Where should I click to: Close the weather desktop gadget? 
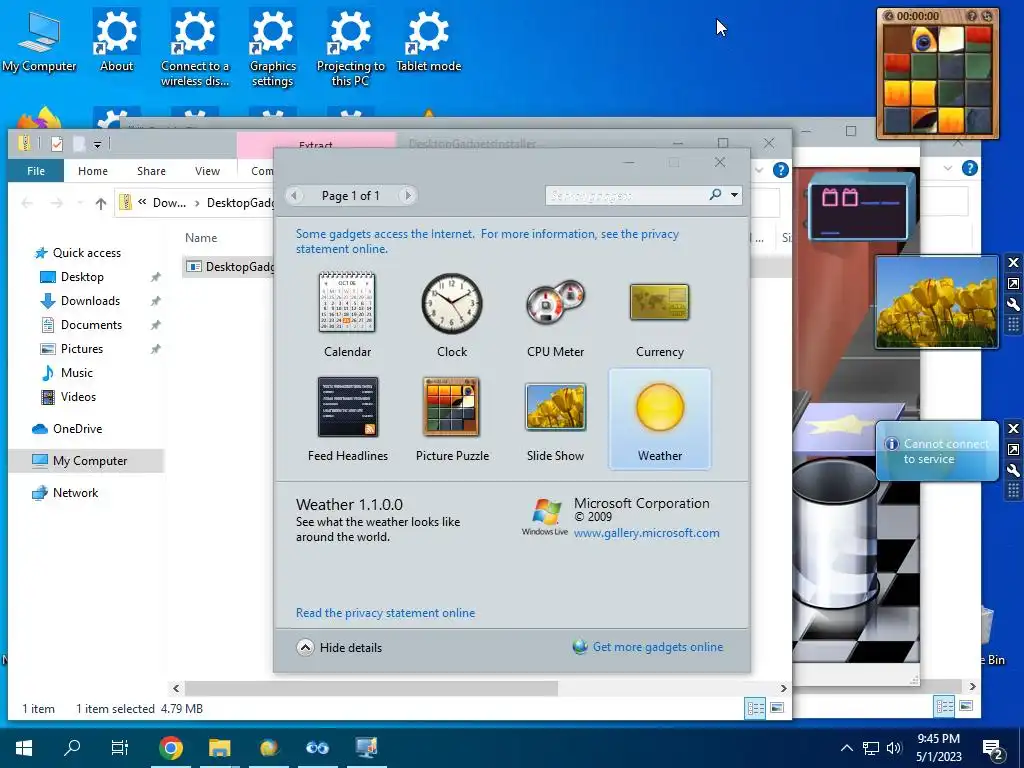1013,428
